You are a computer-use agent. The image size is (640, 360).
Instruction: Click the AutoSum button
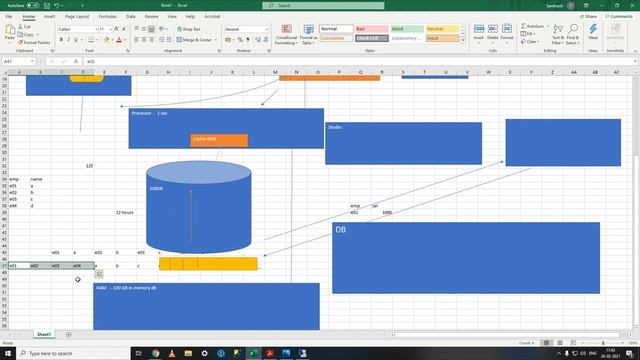pos(533,26)
